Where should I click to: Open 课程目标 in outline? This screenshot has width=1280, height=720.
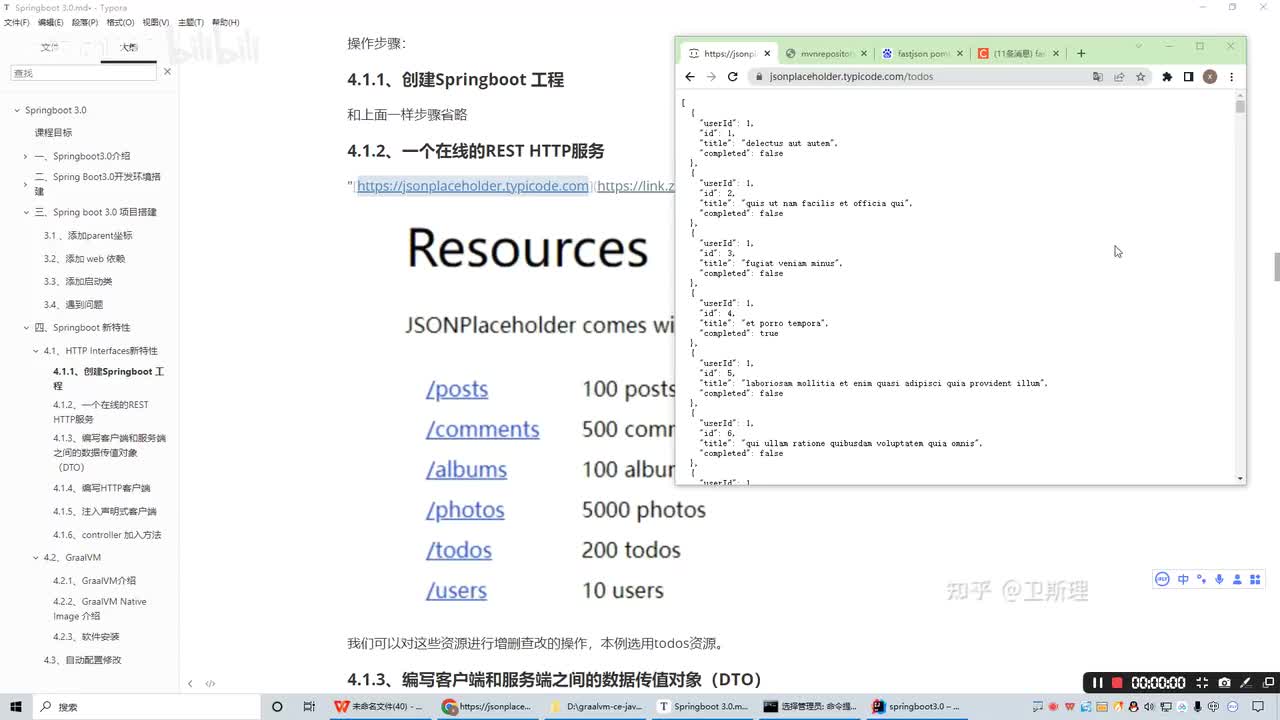(x=53, y=133)
